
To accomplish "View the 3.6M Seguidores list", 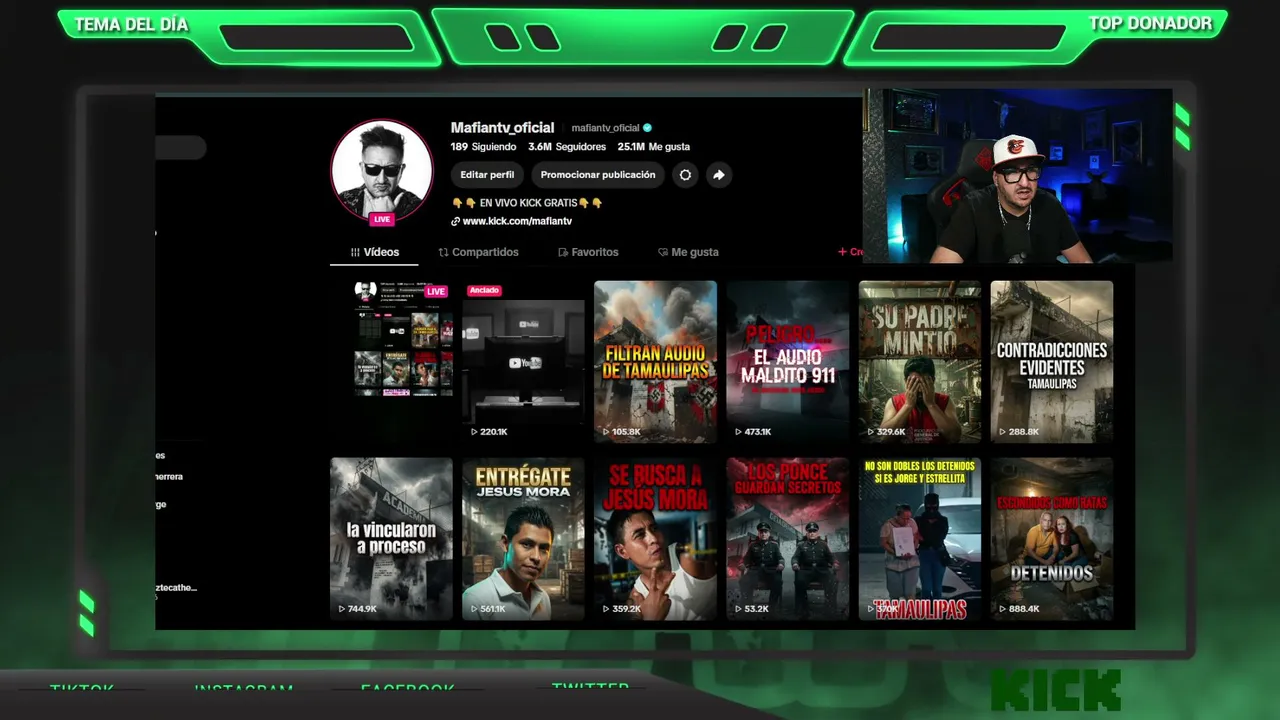I will click(x=567, y=147).
